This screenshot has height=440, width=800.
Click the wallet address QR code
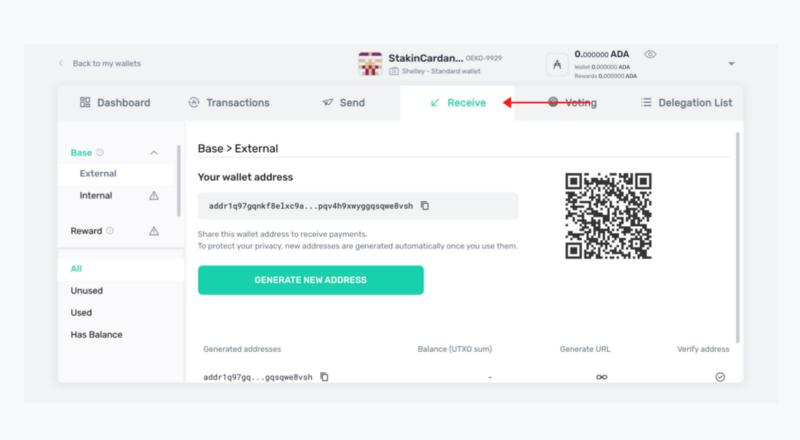point(608,216)
